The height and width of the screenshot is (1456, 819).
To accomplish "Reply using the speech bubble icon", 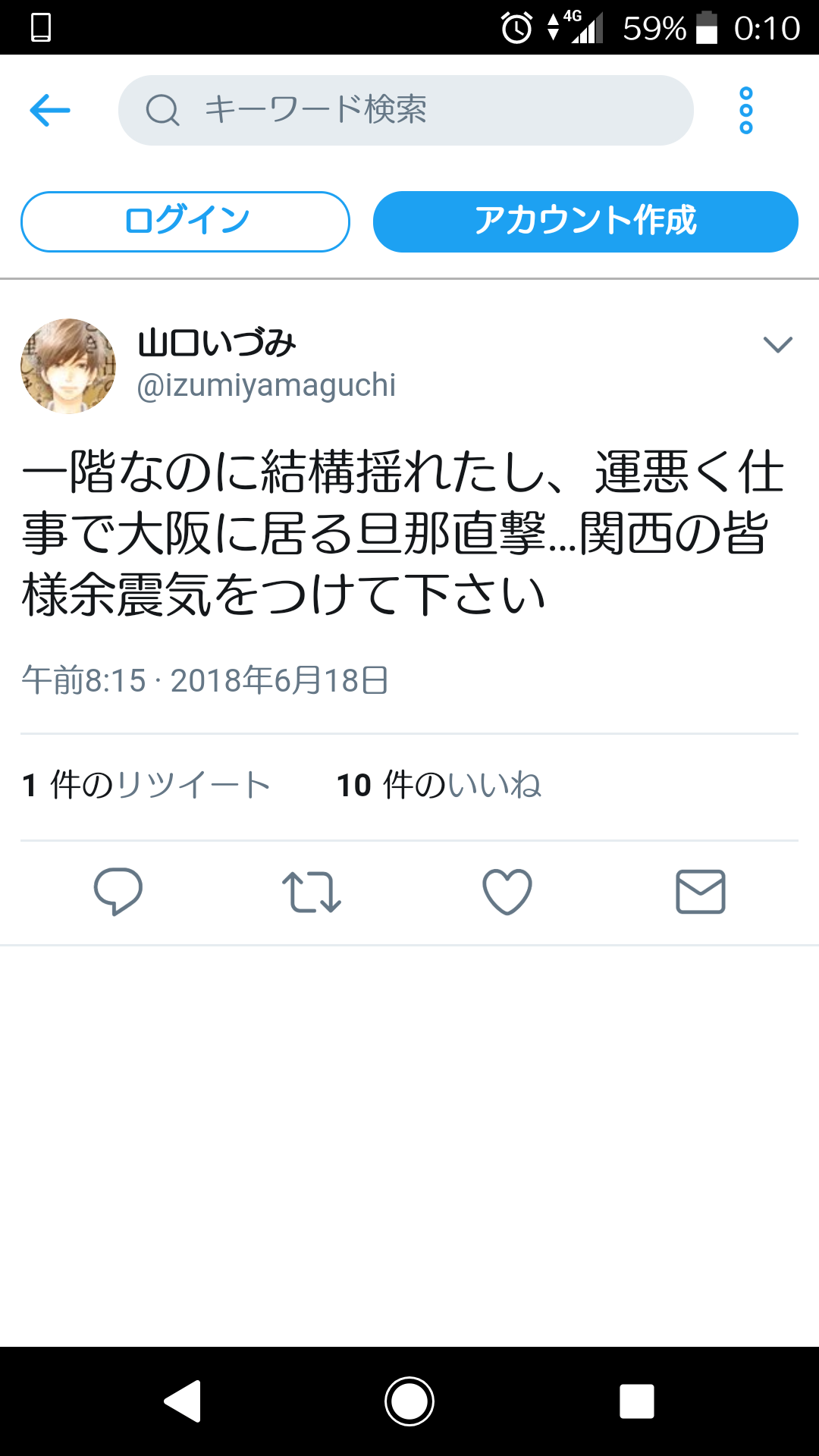I will [118, 891].
